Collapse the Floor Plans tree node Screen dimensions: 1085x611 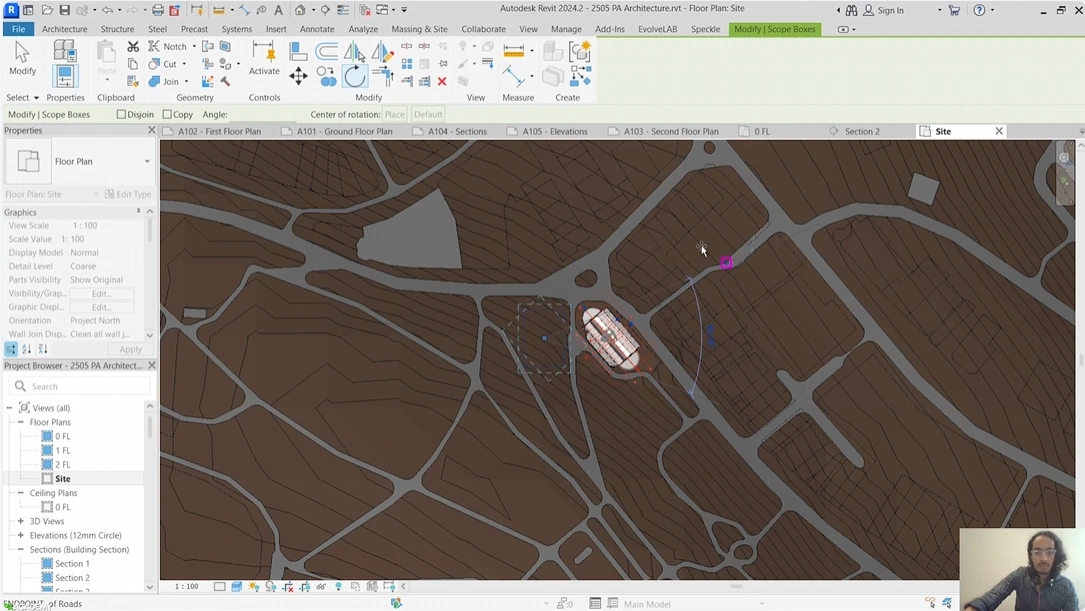21,422
